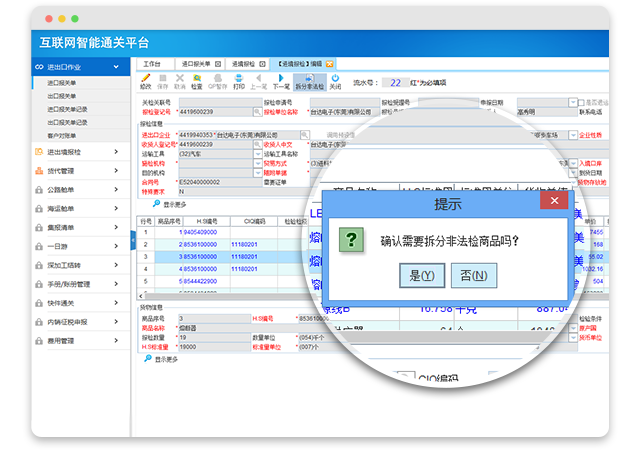Screen dimensions: 640x458
Task: Click the question mark icon in the 提示 dialog
Action: click(x=351, y=240)
